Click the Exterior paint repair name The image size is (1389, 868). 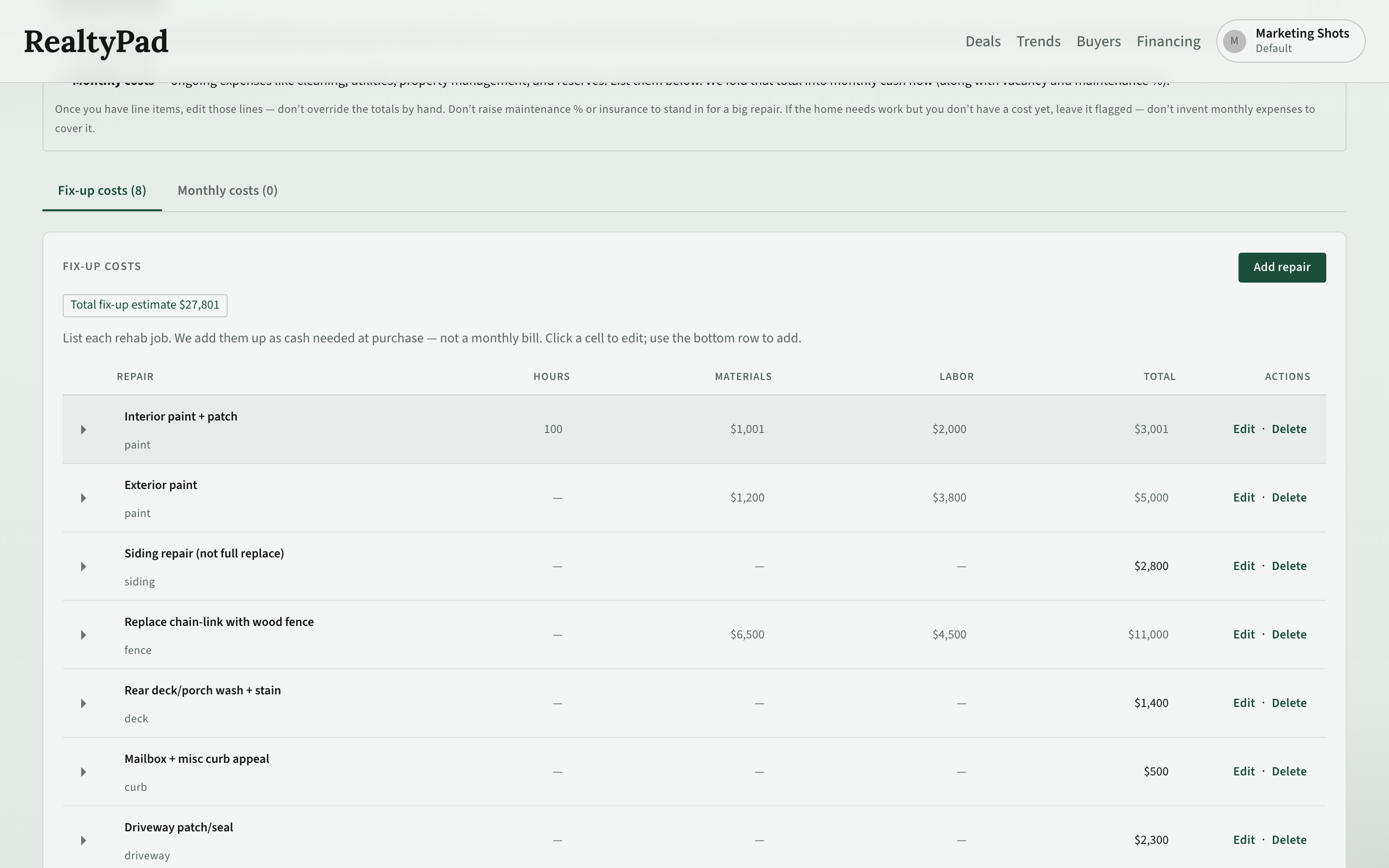pos(161,485)
